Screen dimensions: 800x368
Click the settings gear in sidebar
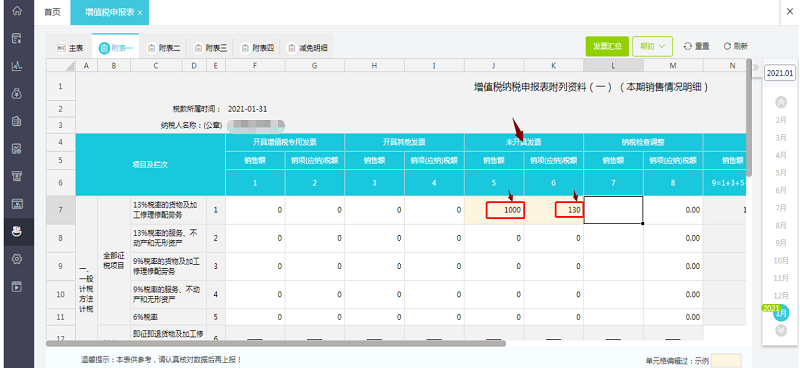tap(17, 259)
